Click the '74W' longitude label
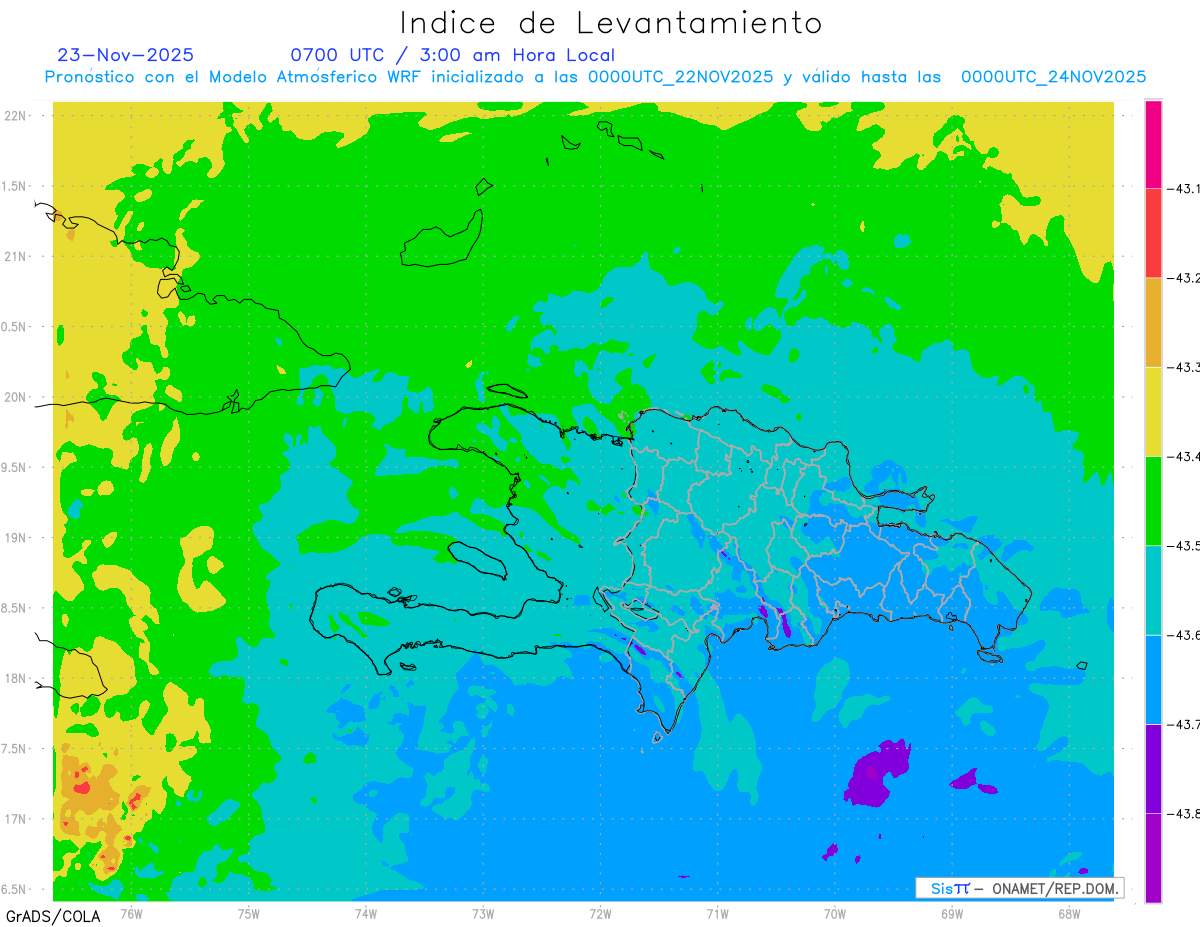 click(366, 913)
